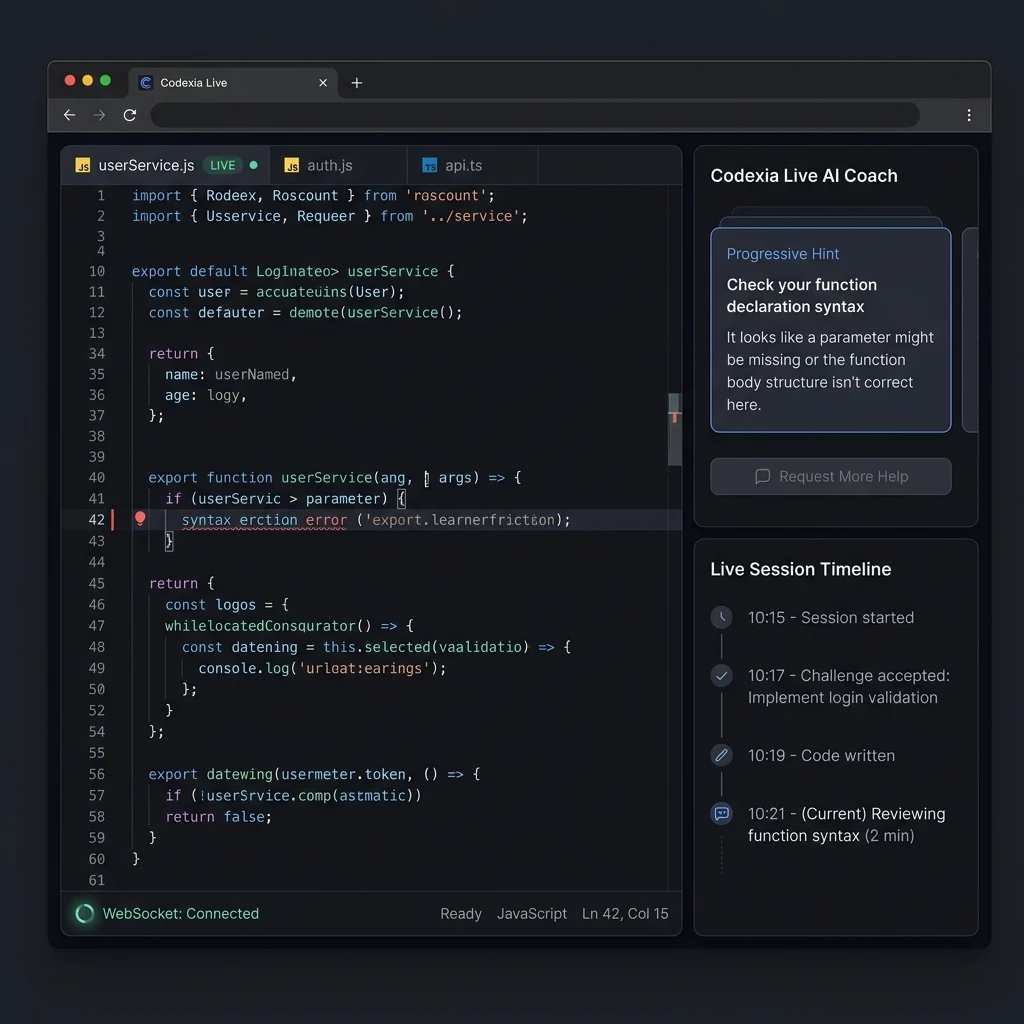Close the Codexia Live browser tab
The height and width of the screenshot is (1024, 1024).
[x=323, y=83]
